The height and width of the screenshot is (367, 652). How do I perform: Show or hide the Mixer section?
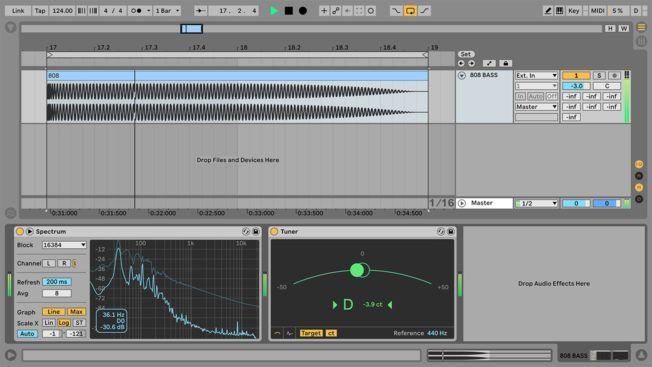pos(639,187)
